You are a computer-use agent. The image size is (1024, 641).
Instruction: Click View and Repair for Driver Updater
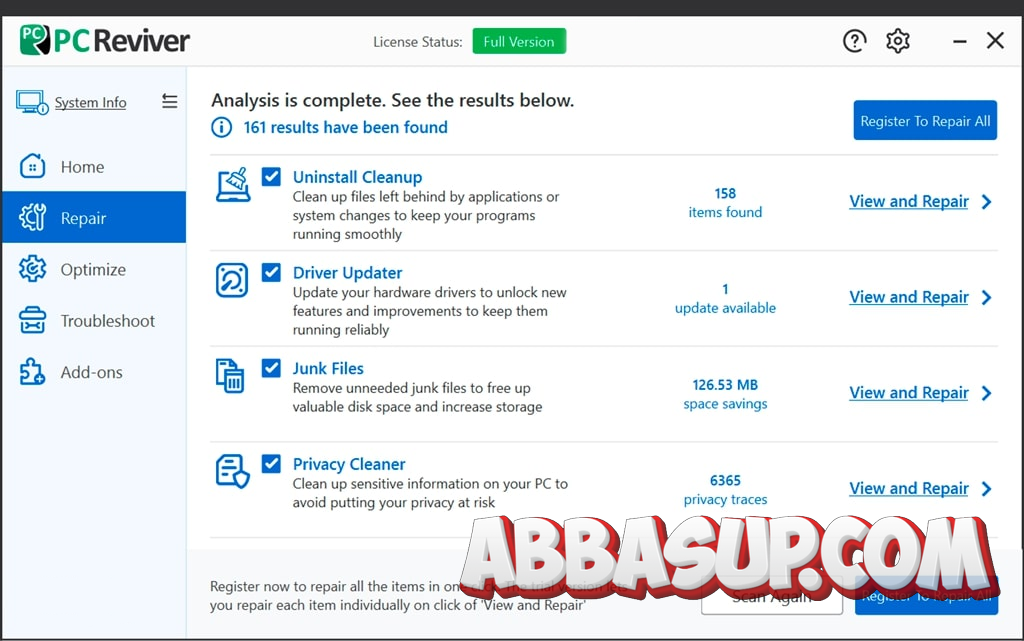[x=908, y=297]
